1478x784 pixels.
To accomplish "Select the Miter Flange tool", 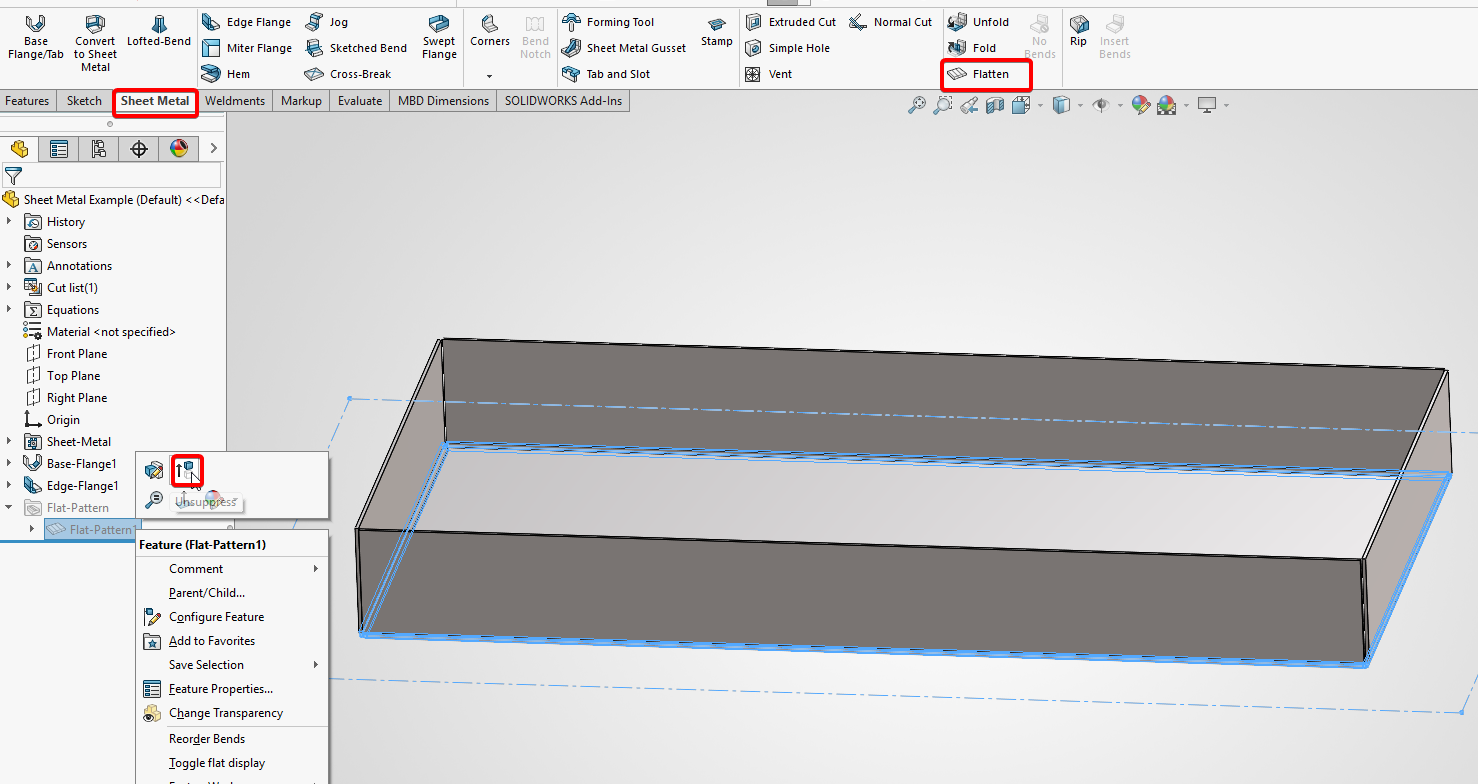I will pyautogui.click(x=246, y=48).
